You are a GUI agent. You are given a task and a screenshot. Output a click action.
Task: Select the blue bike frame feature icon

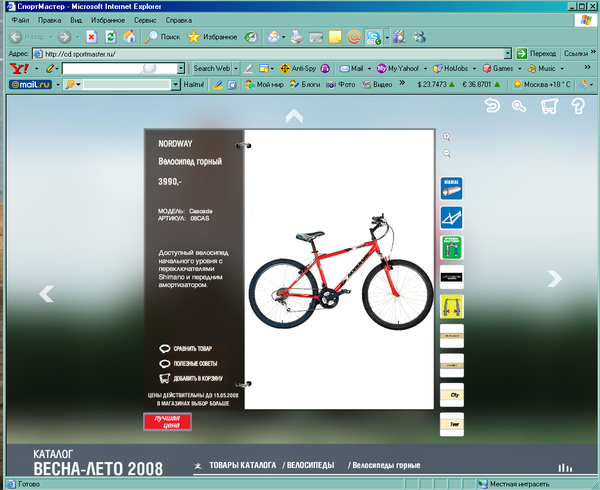click(x=452, y=218)
